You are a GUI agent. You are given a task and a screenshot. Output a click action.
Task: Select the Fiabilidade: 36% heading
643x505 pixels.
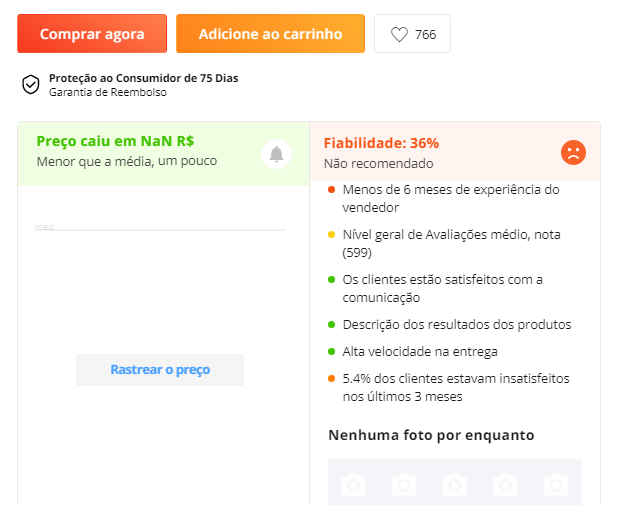click(x=381, y=143)
